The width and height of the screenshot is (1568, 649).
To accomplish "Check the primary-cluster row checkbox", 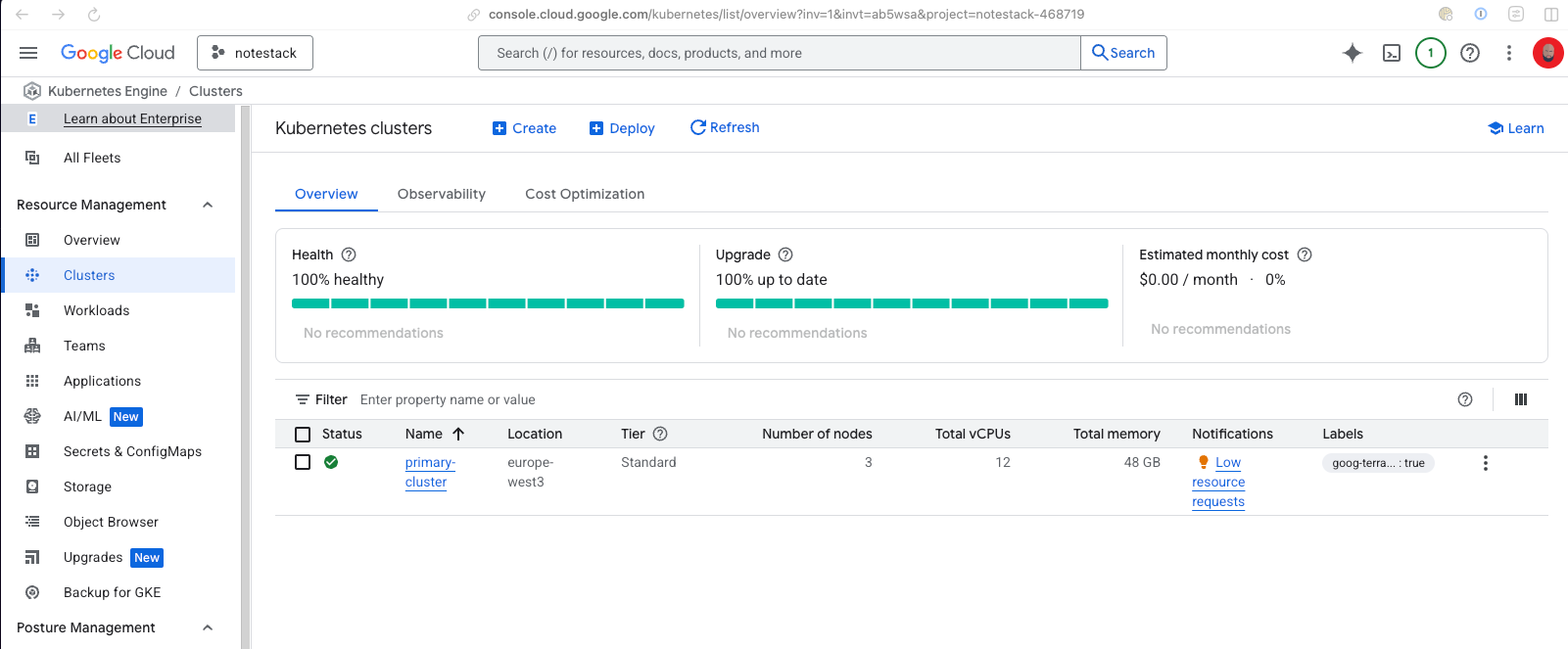I will click(x=303, y=462).
